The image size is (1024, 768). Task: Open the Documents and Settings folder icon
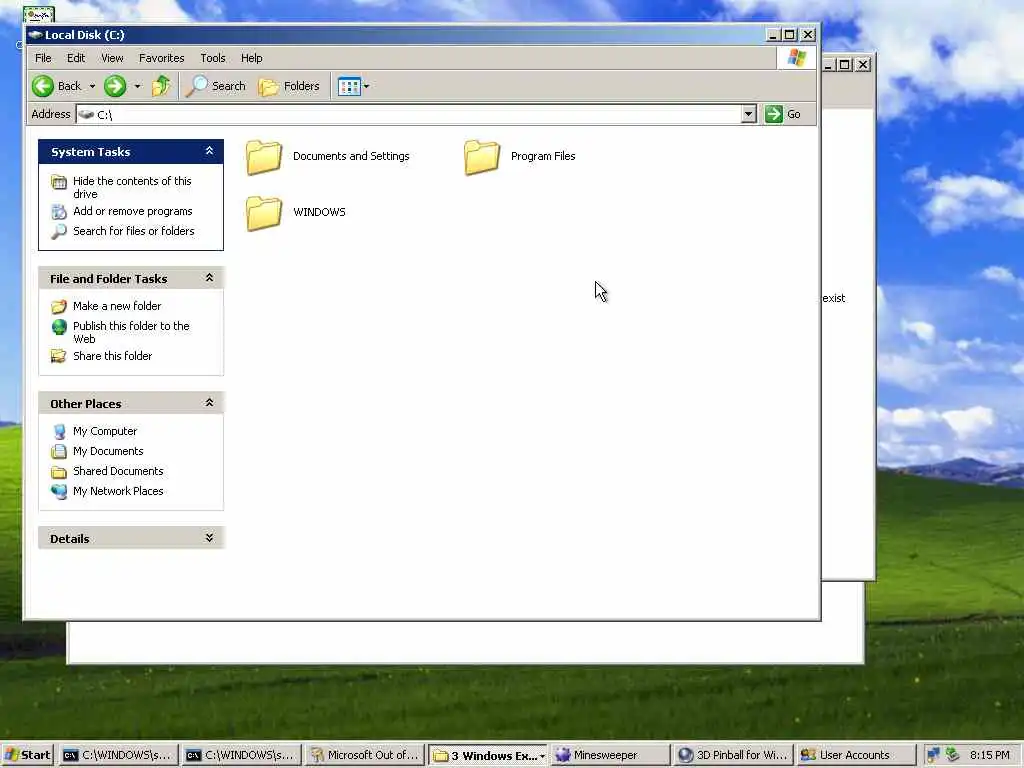(264, 157)
